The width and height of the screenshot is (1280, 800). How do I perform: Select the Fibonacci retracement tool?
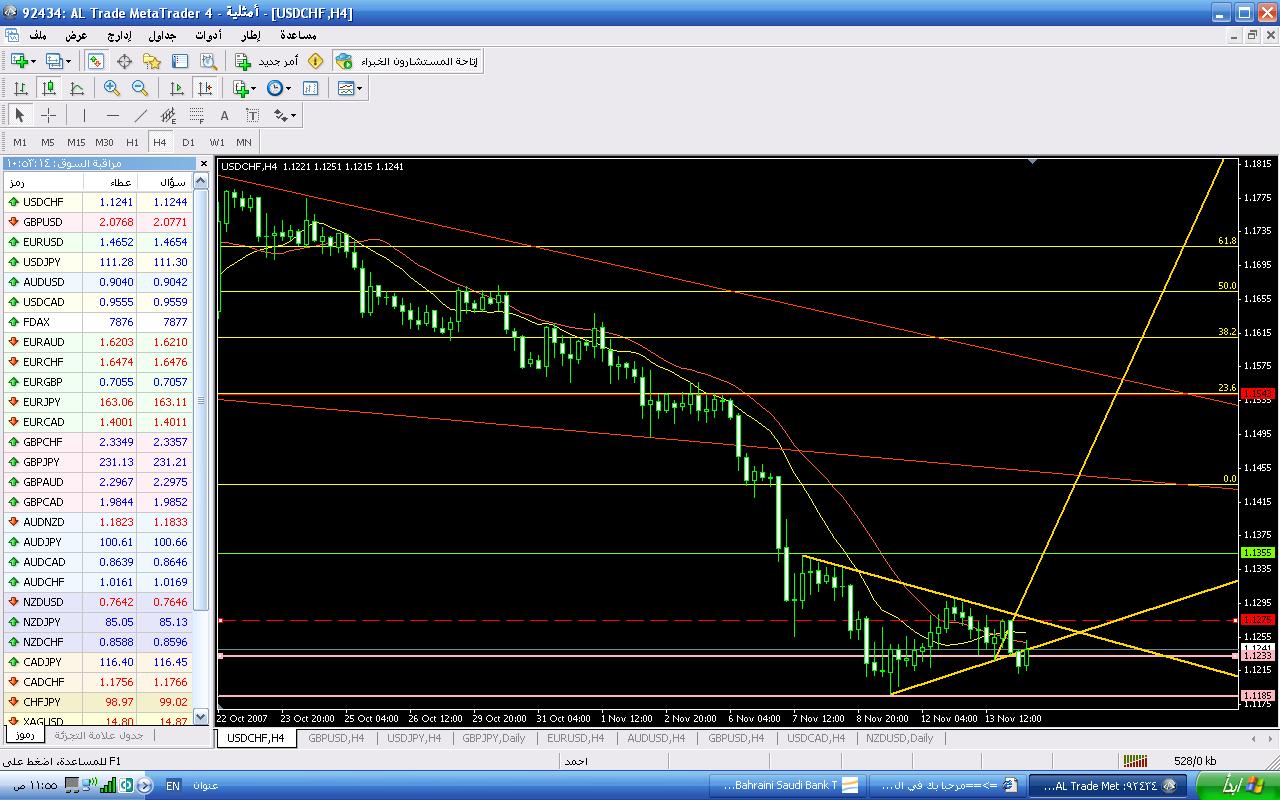click(197, 115)
